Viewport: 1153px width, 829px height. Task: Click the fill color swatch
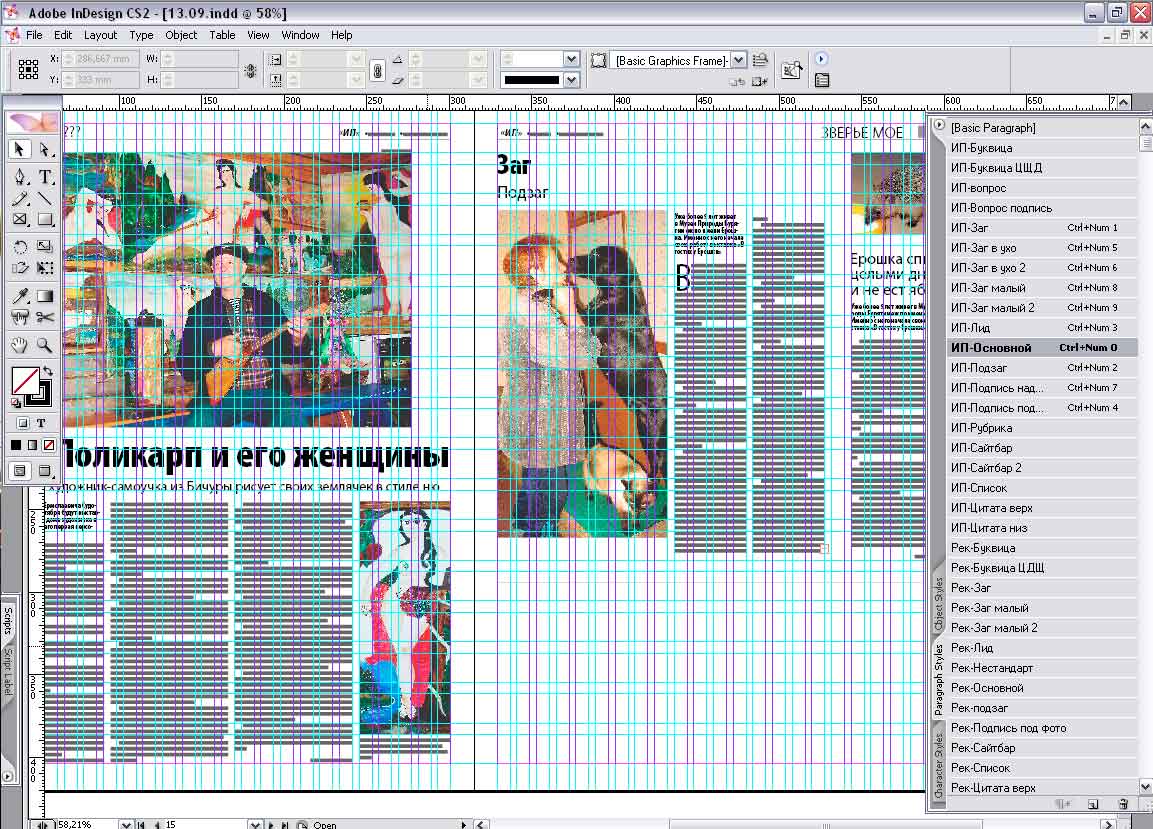click(x=25, y=381)
